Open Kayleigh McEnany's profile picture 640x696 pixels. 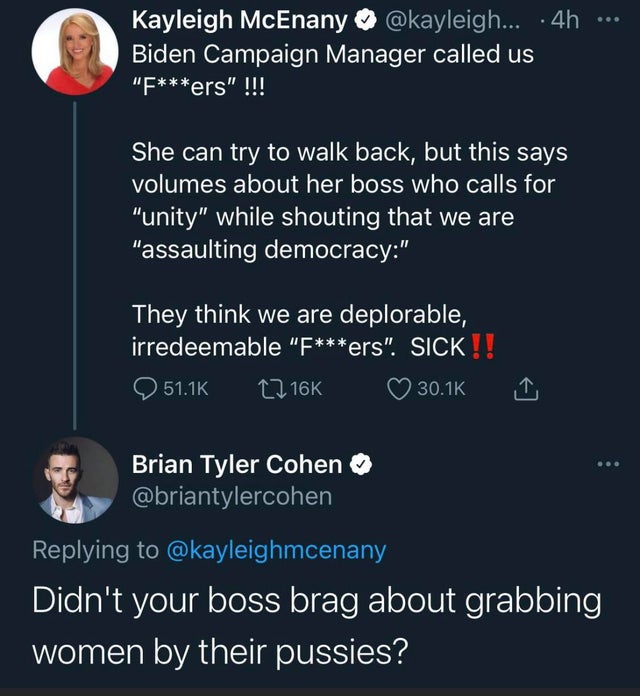pos(73,52)
